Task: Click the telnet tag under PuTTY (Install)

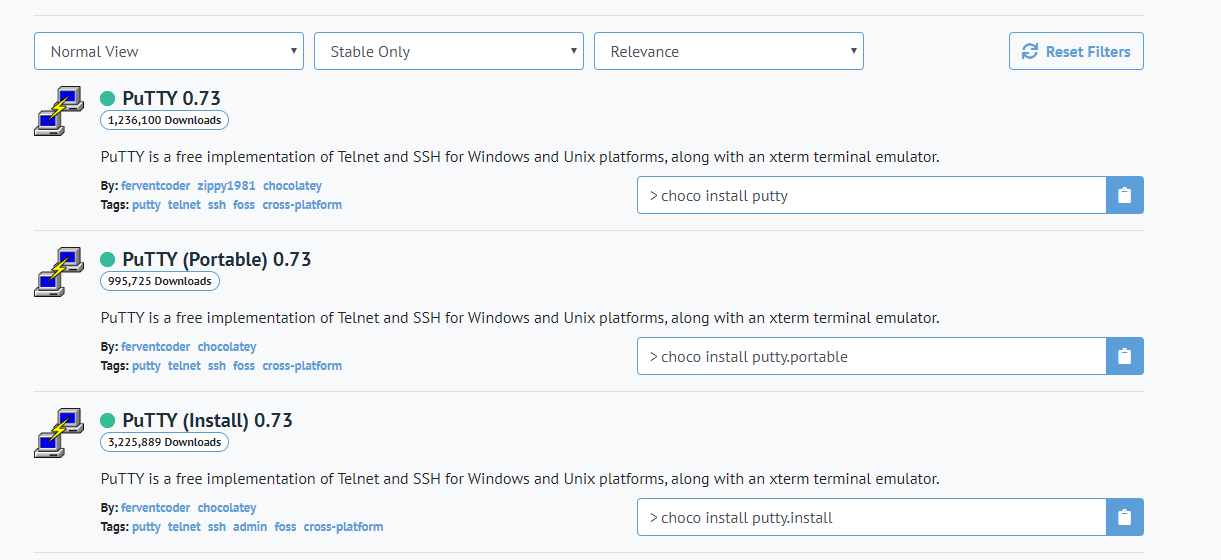Action: 184,527
